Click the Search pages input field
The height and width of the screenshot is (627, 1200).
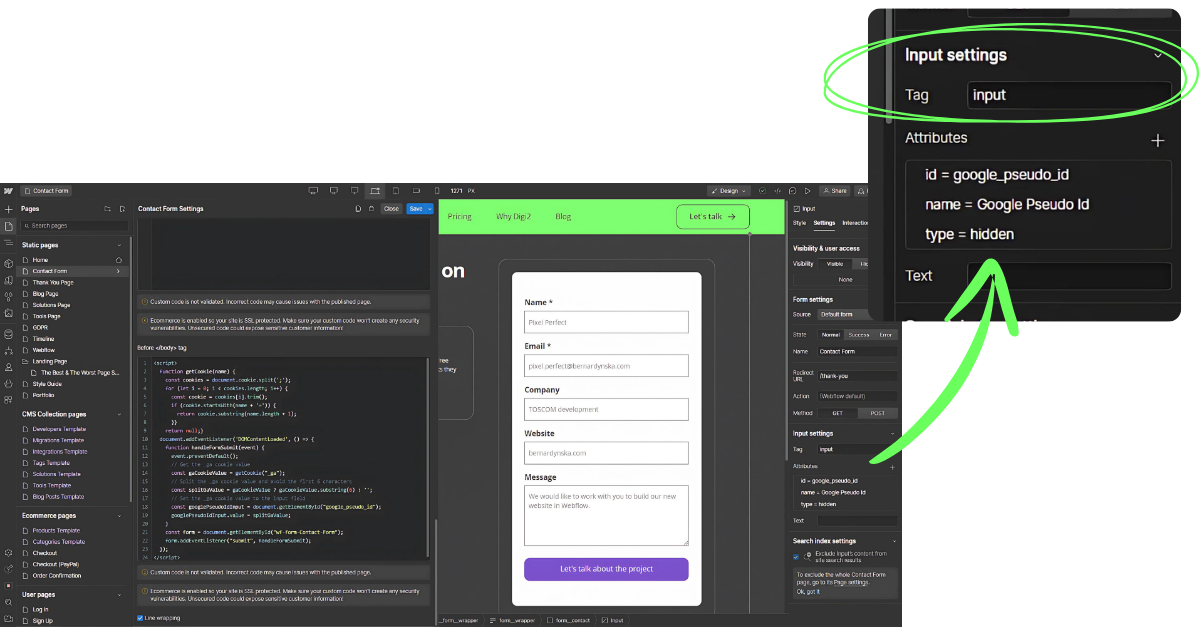pyautogui.click(x=74, y=226)
